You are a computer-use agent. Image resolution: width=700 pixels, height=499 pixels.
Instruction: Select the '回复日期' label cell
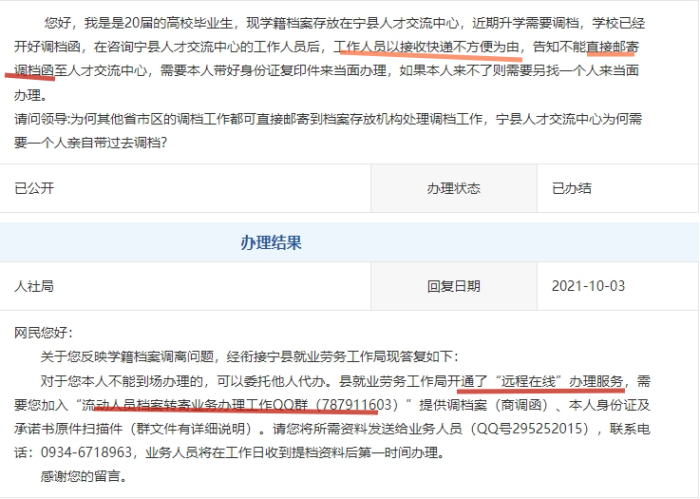[454, 286]
